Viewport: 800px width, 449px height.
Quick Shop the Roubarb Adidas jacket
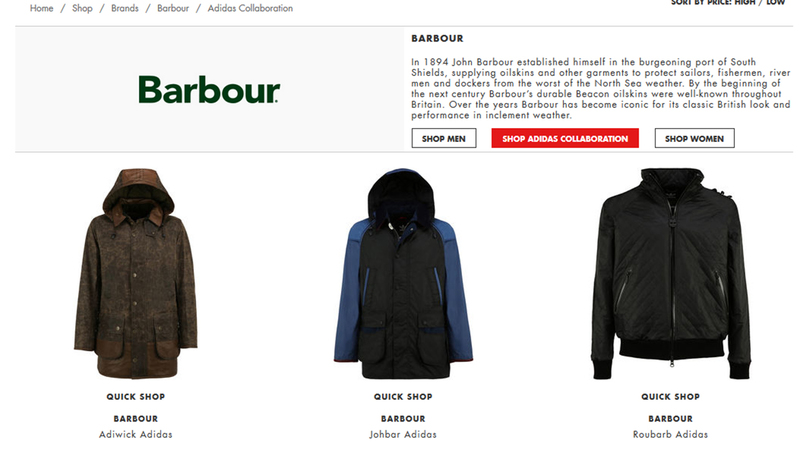(x=670, y=396)
